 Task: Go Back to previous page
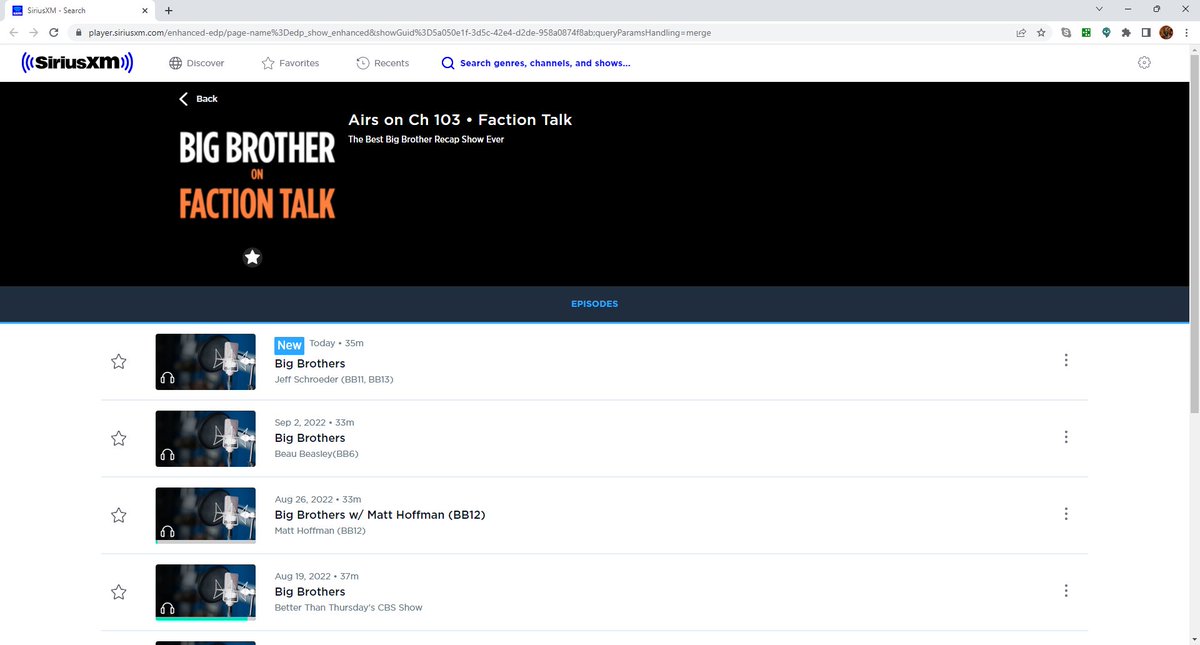tap(198, 99)
